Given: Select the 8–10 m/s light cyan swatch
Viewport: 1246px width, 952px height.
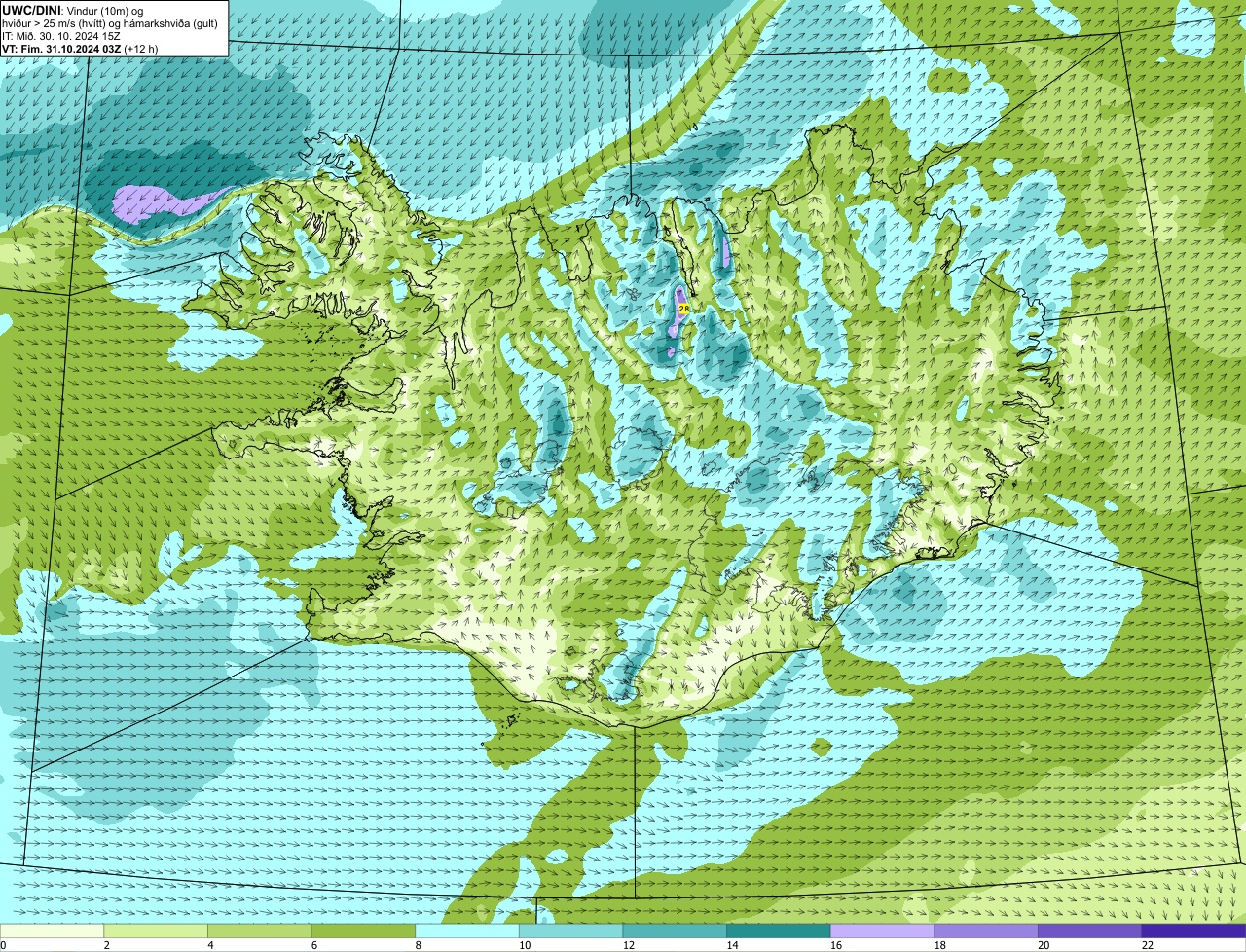Looking at the screenshot, I should (467, 932).
